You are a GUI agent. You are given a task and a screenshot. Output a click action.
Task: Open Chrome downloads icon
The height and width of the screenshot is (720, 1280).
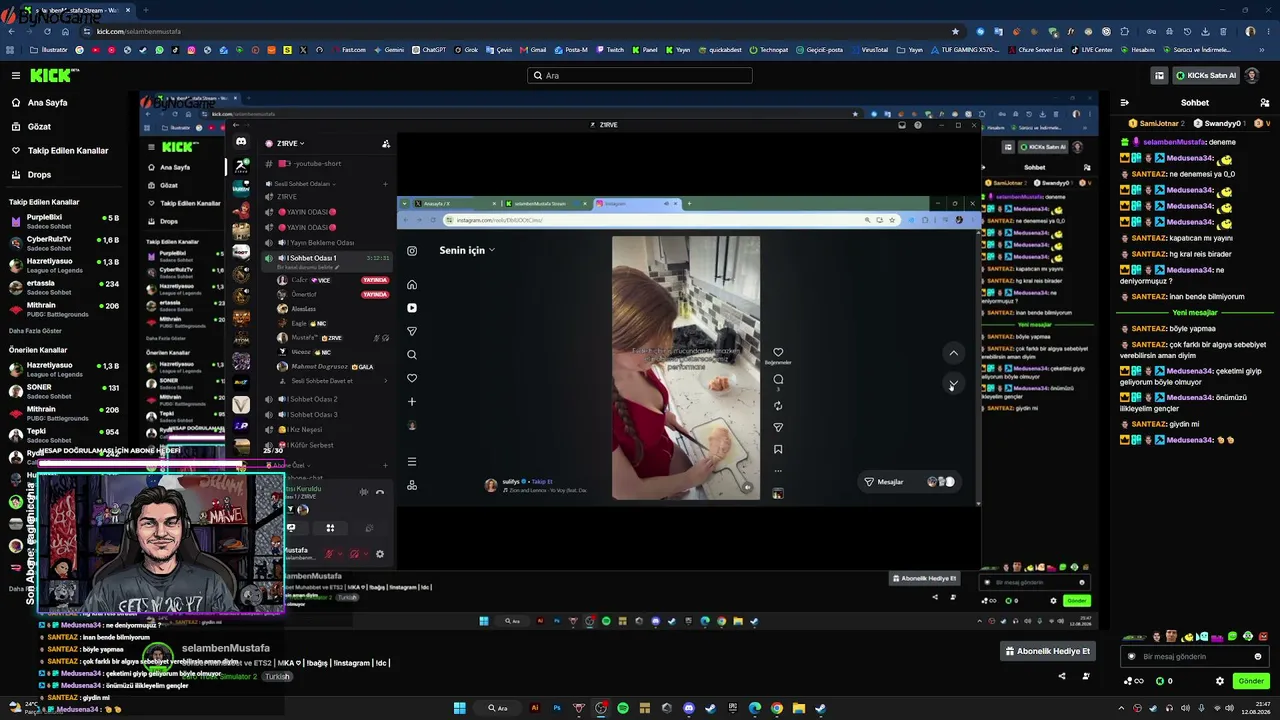(x=1206, y=31)
